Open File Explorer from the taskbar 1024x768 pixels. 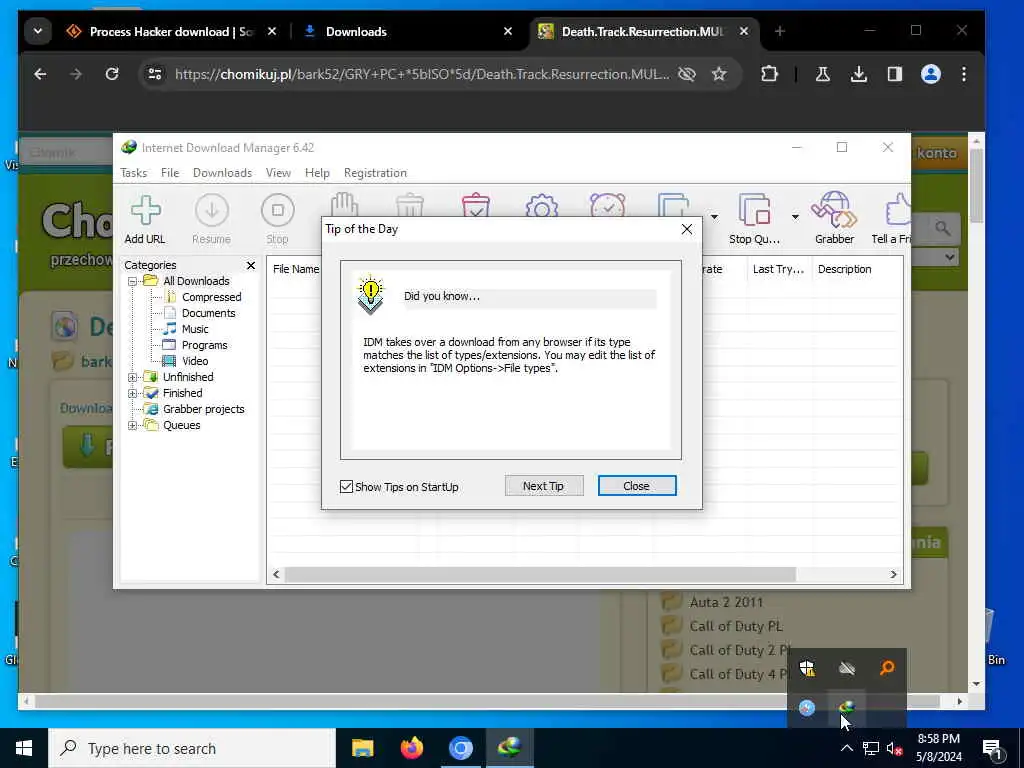point(362,748)
